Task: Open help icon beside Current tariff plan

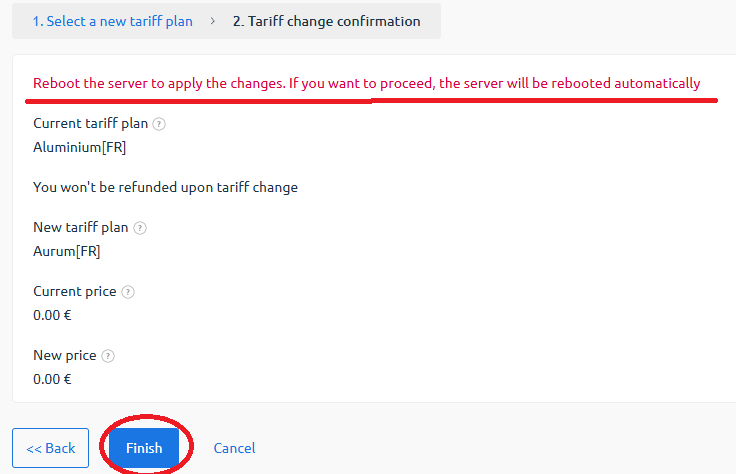Action: coord(159,124)
